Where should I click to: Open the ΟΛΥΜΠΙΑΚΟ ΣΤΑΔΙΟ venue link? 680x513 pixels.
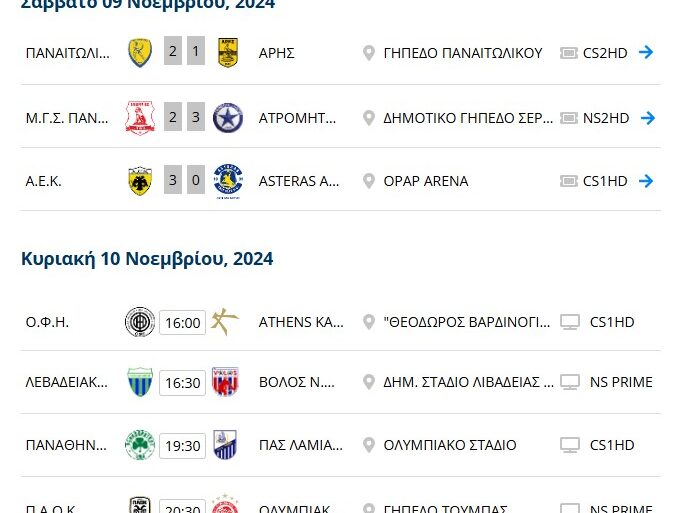[449, 445]
